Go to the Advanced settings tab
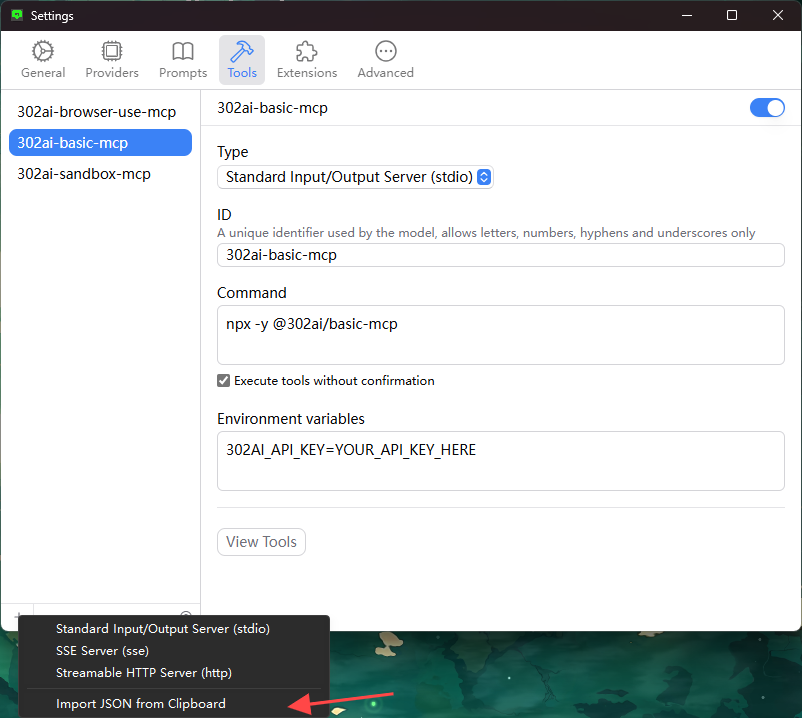The image size is (802, 718). [385, 60]
